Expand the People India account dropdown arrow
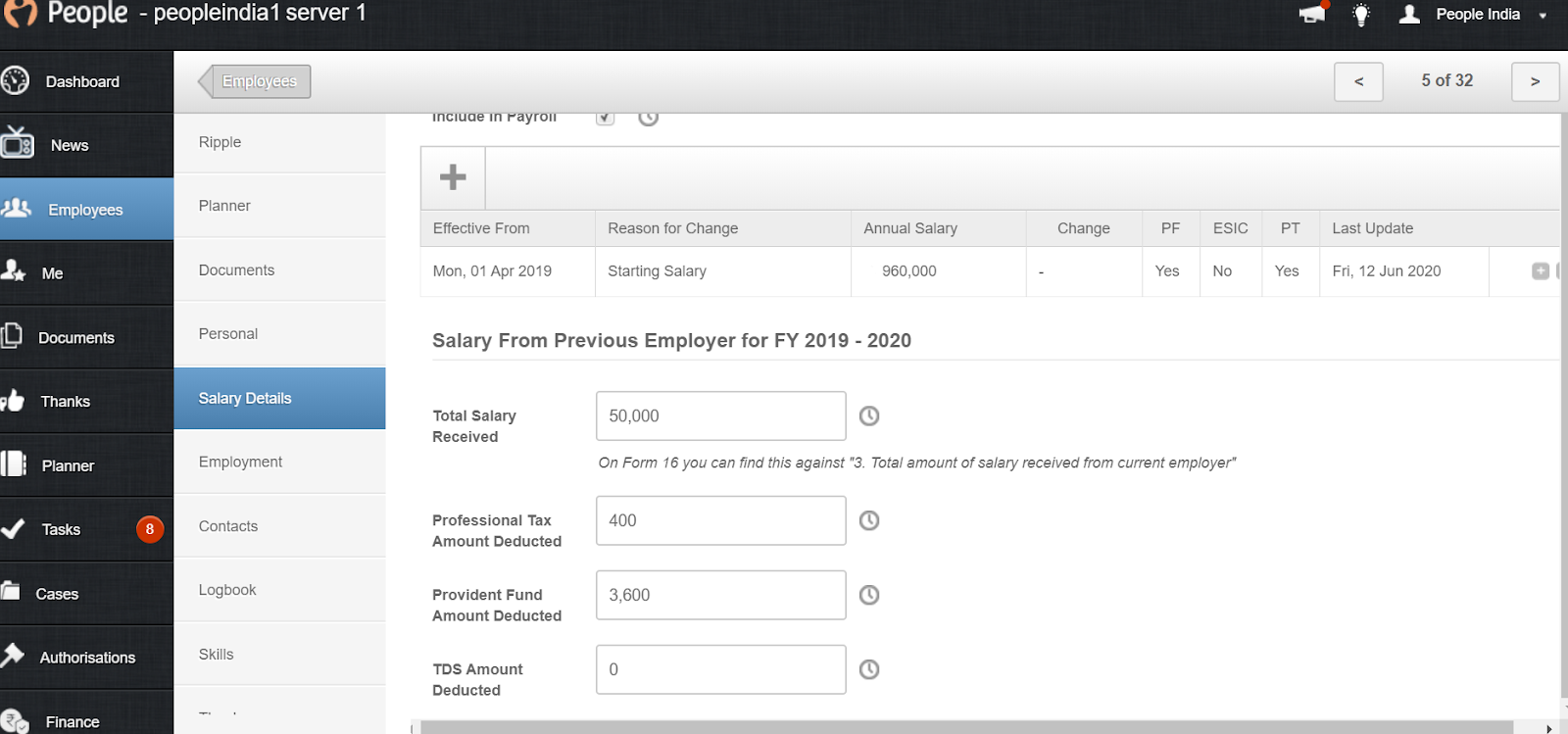 1543,16
